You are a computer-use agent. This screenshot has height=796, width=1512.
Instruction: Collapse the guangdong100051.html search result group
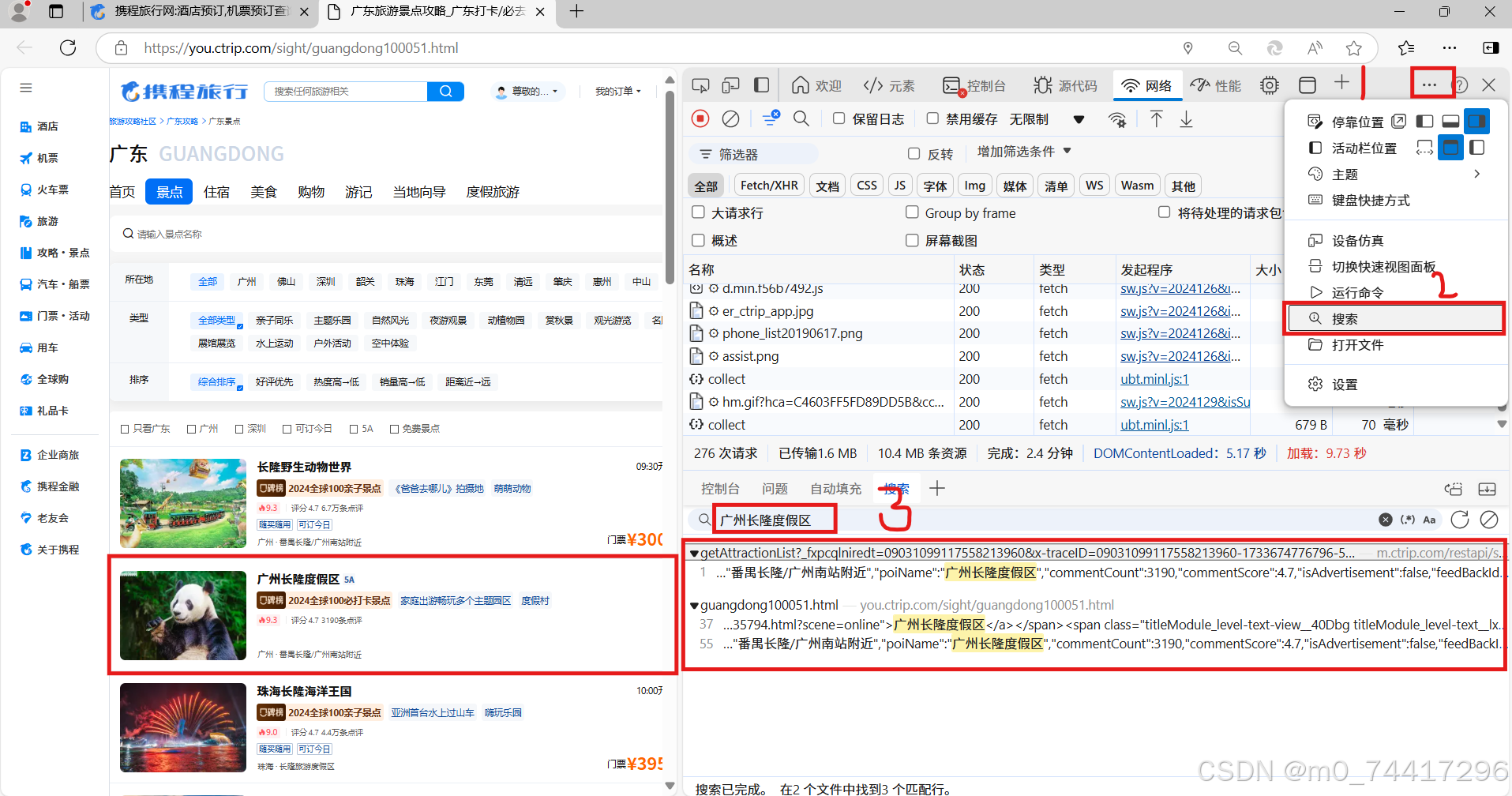tap(694, 606)
